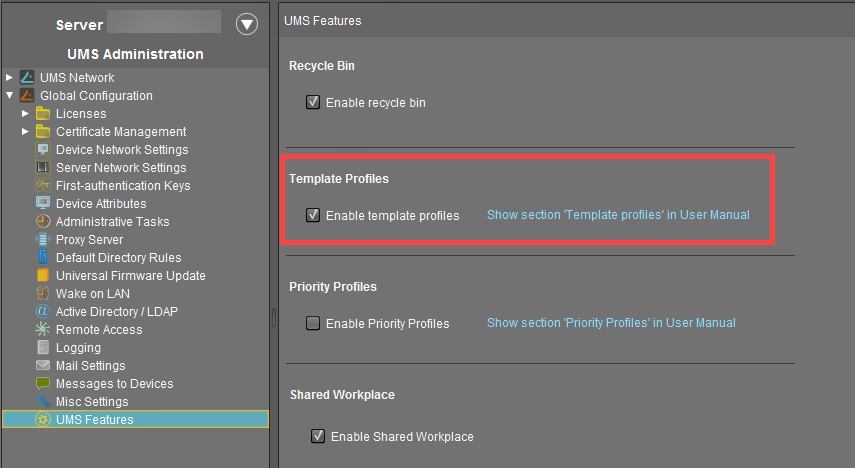This screenshot has width=855, height=468.
Task: Uncheck Enable template profiles
Action: click(x=313, y=215)
